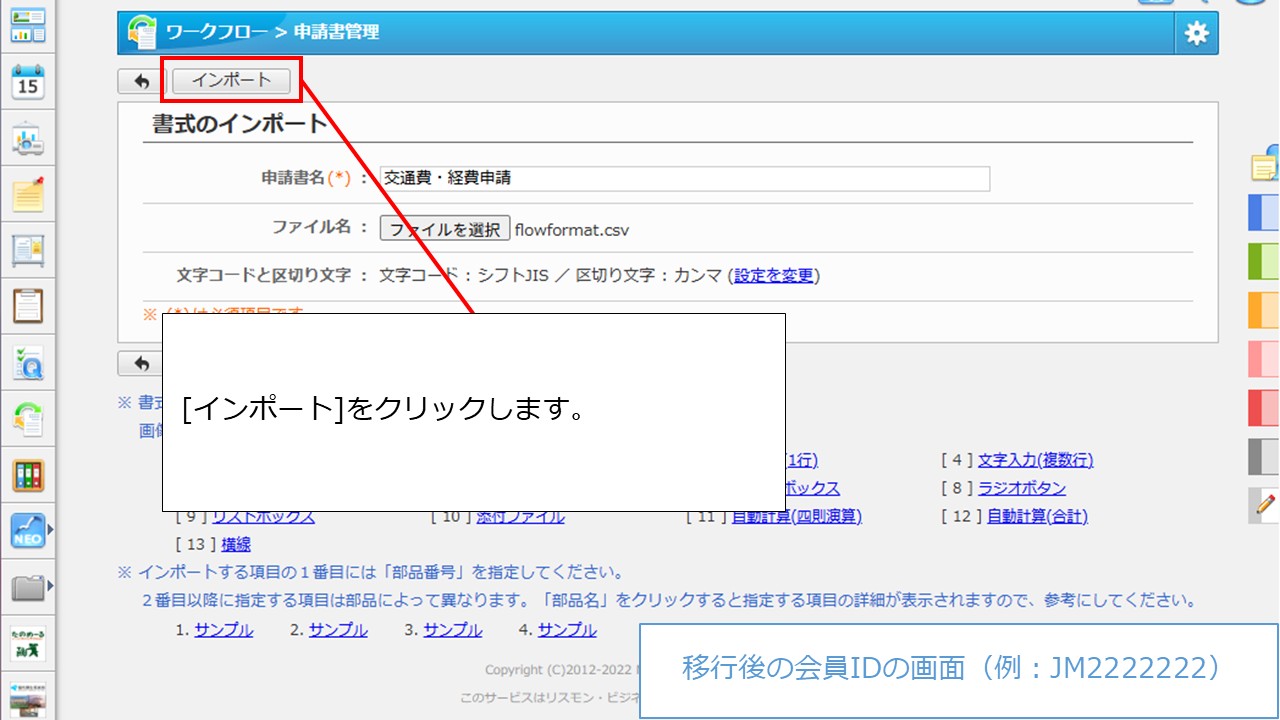Click the back arrow button beside インポート
Viewport: 1280px width, 720px height.
pyautogui.click(x=142, y=81)
